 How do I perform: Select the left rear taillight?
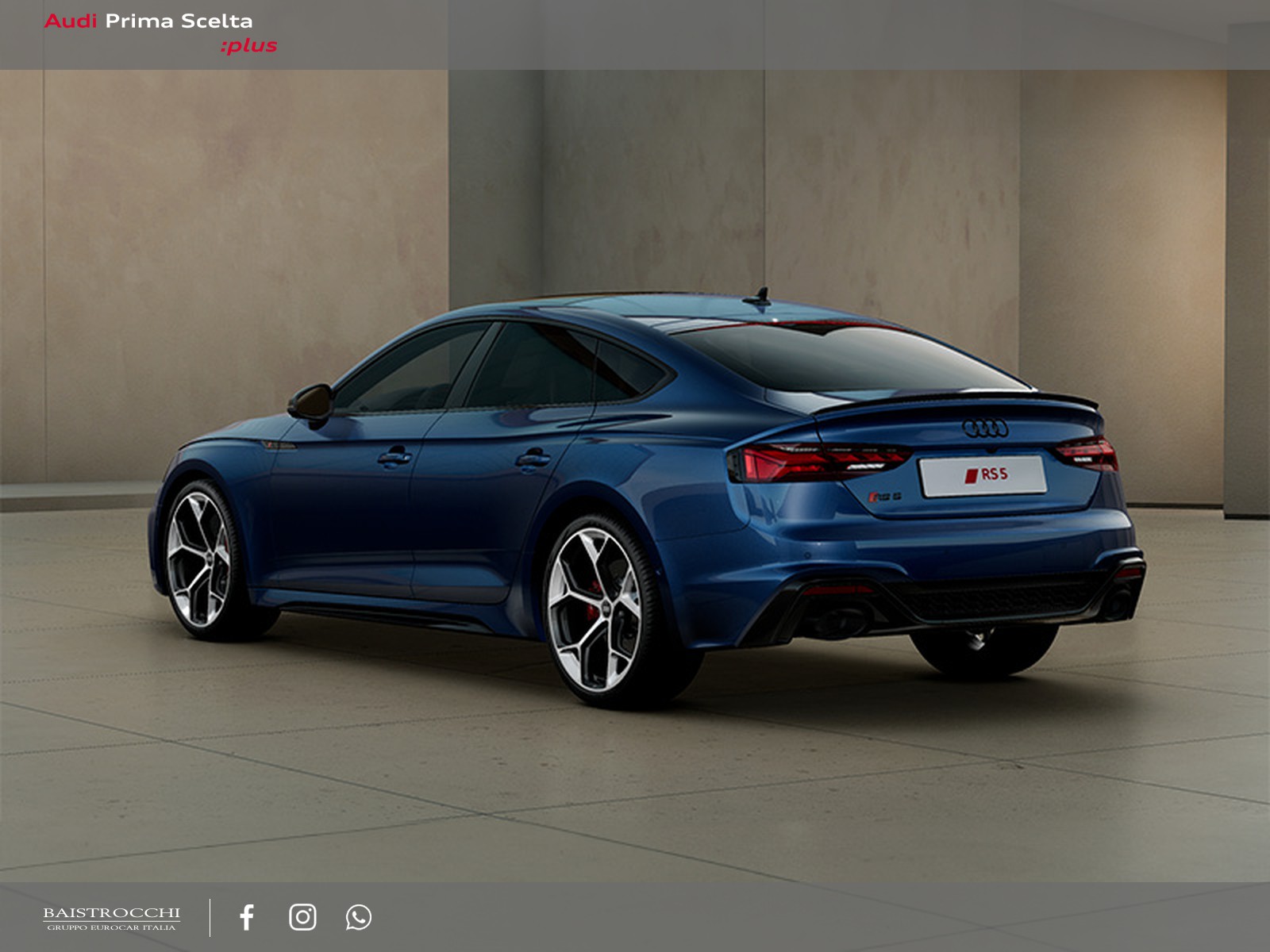click(818, 463)
